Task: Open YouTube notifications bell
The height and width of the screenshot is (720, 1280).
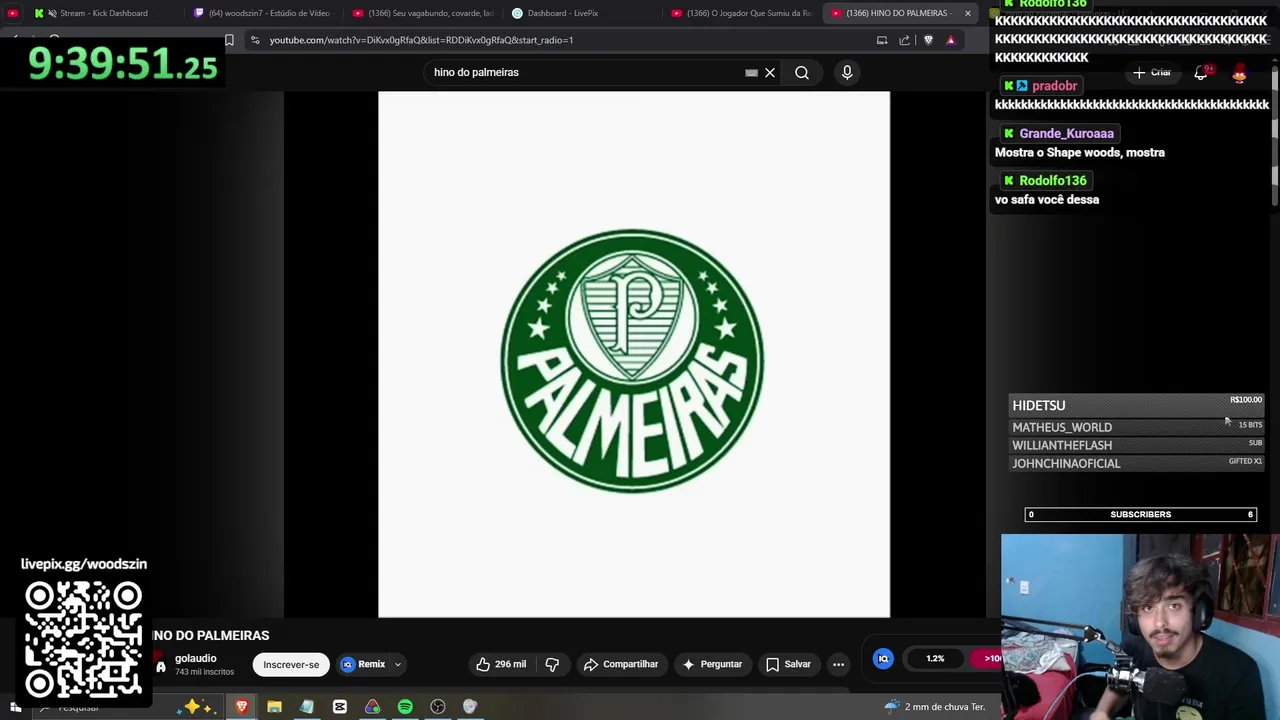Action: (x=1201, y=73)
